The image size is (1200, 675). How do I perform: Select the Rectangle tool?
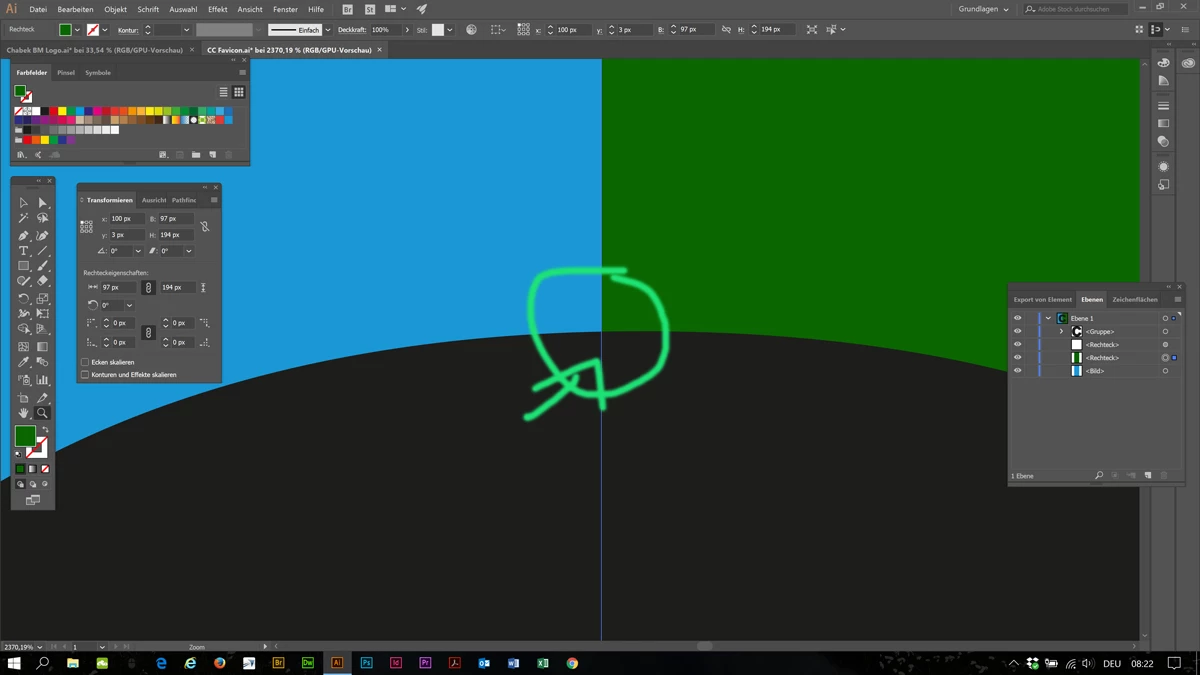(x=24, y=266)
